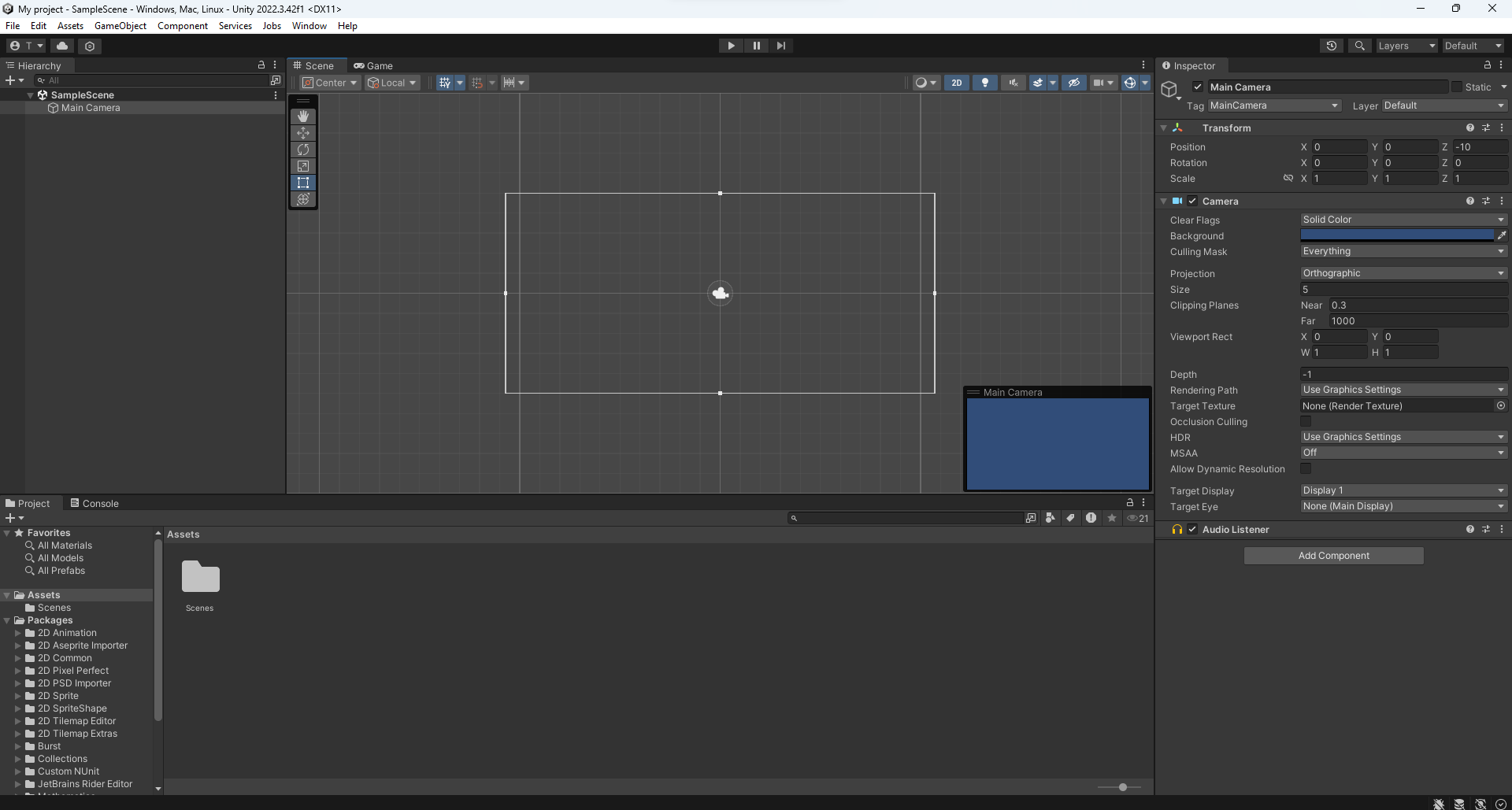Image resolution: width=1512 pixels, height=810 pixels.
Task: Click the Add Component button
Action: pos(1333,556)
